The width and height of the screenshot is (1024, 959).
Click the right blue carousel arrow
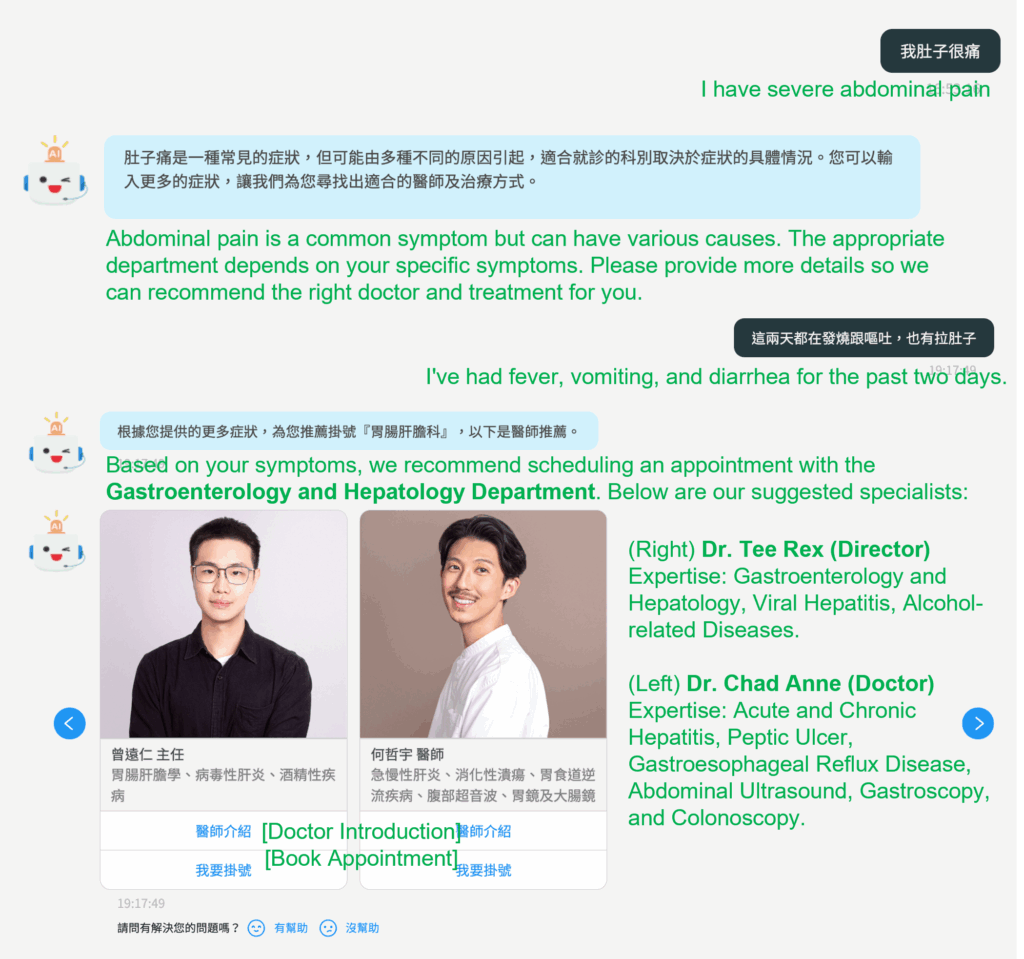978,723
